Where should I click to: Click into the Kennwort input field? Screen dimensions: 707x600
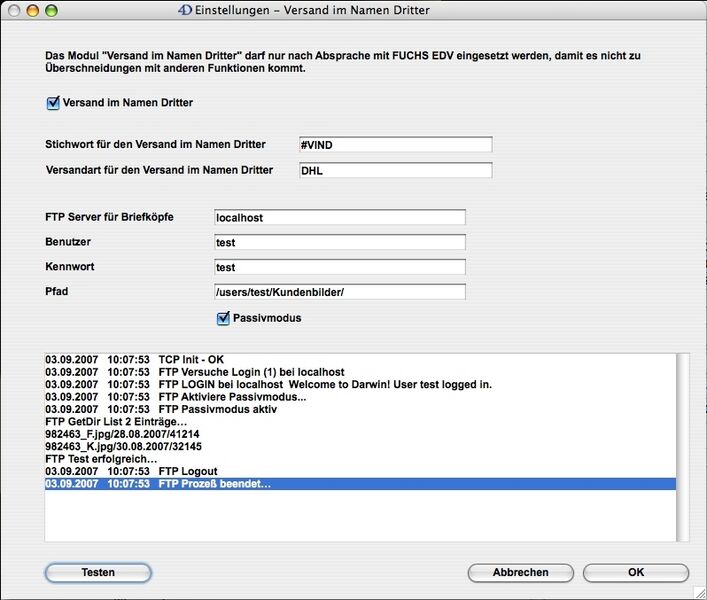coord(339,267)
